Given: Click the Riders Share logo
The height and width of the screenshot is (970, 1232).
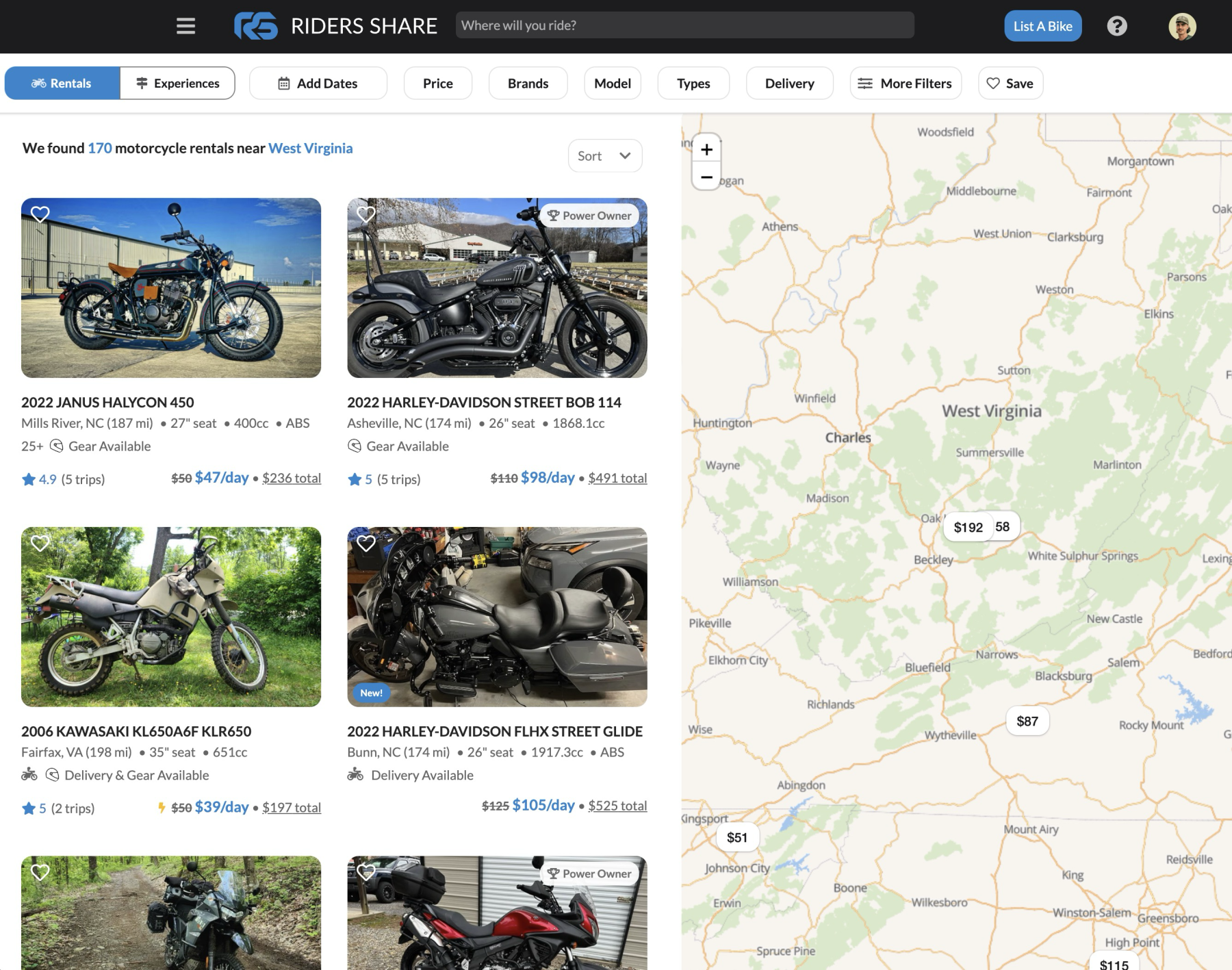Looking at the screenshot, I should point(335,26).
